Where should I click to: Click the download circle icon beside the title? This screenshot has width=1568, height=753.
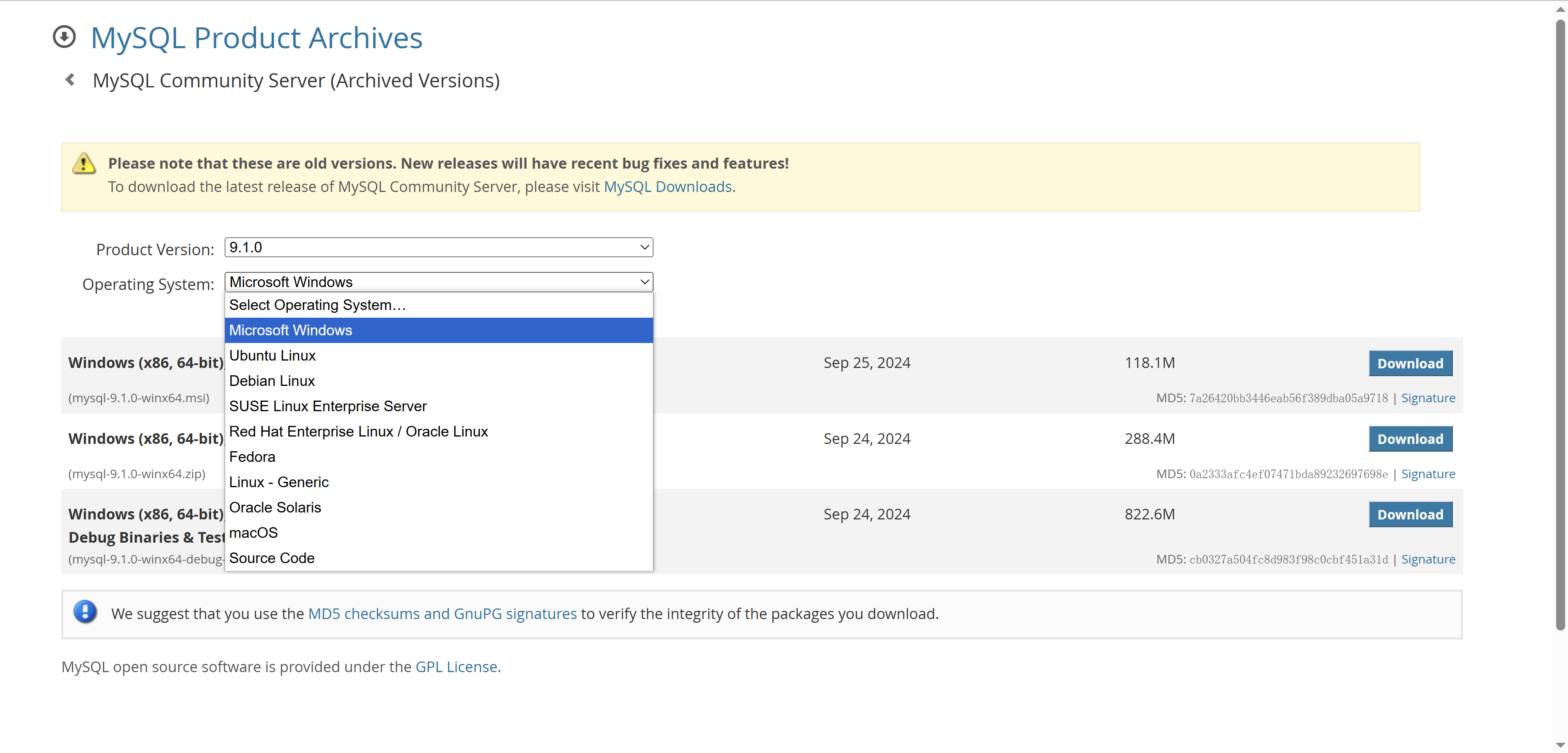tap(64, 37)
